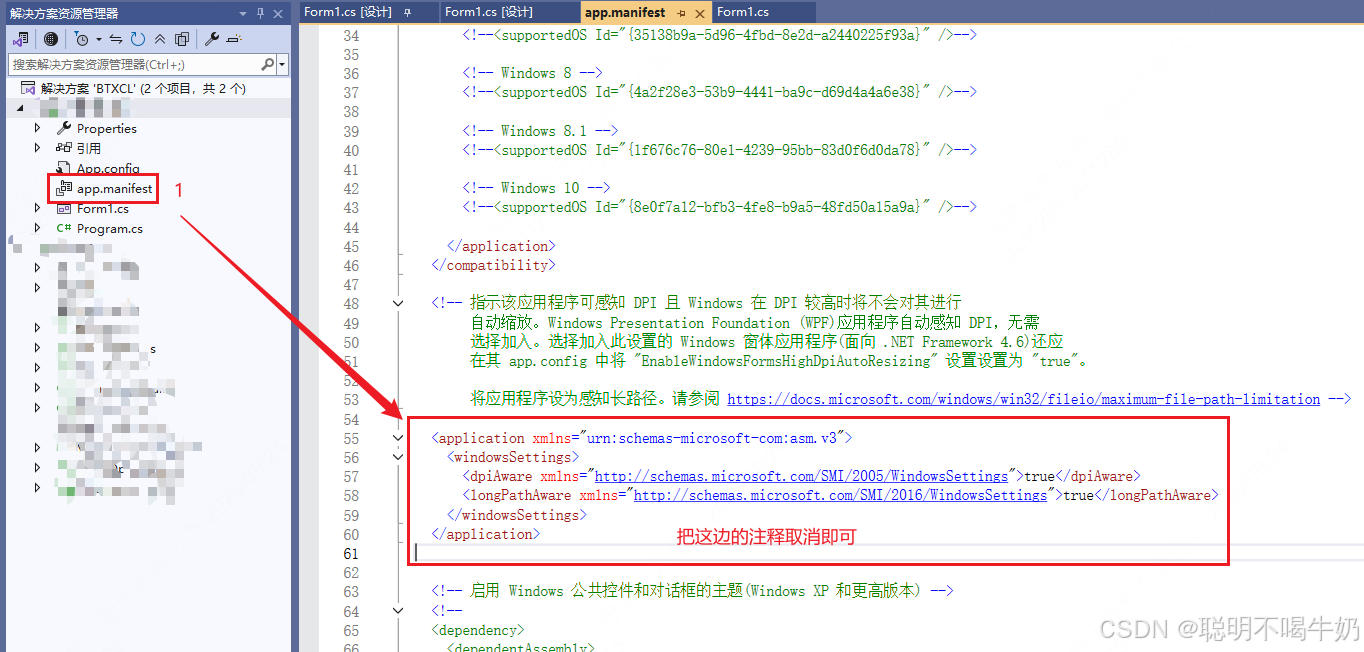Open the SMI/2005/WindowsSettings schema link
Image resolution: width=1364 pixels, height=652 pixels.
click(801, 476)
